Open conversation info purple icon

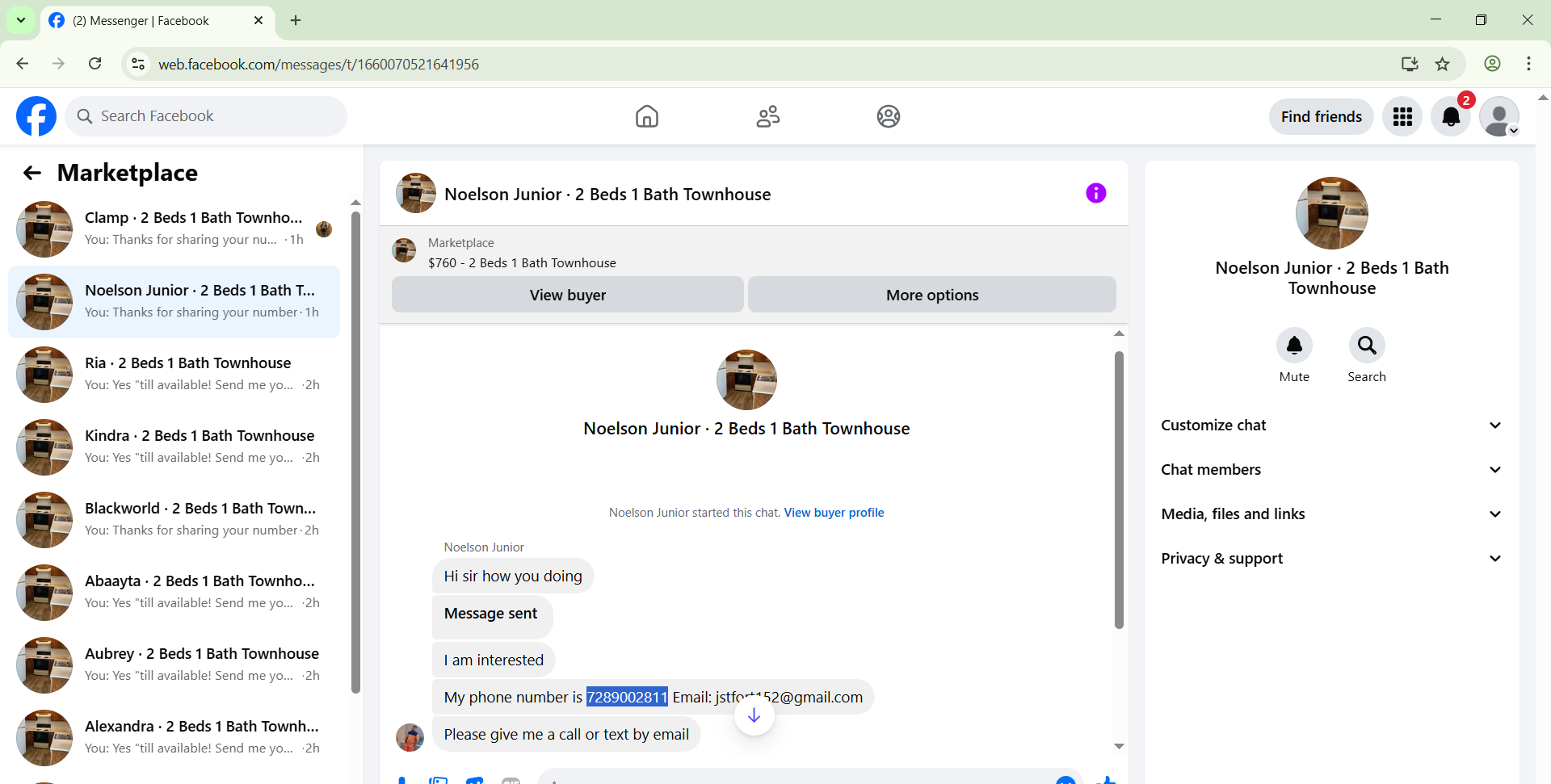1096,193
